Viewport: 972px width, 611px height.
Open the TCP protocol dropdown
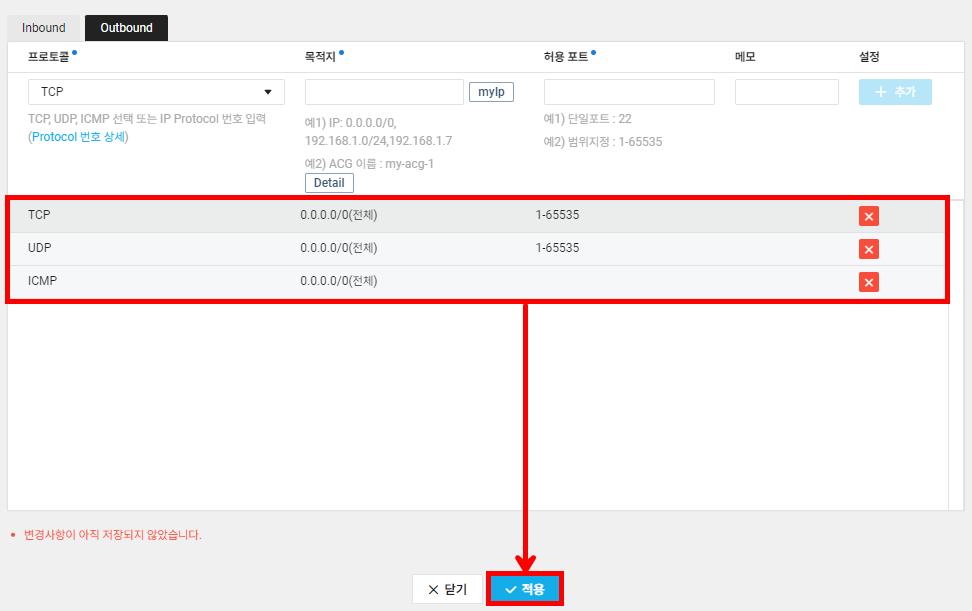(x=156, y=92)
